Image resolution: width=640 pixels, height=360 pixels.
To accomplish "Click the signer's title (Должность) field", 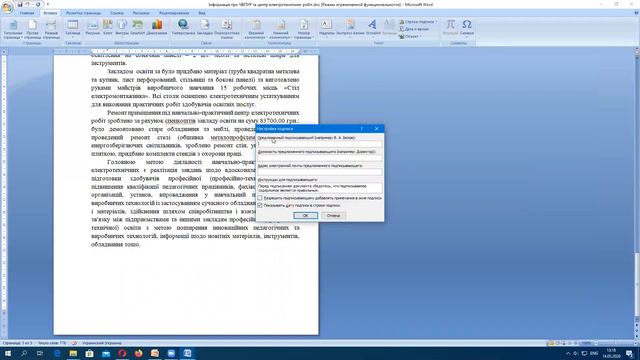I will pos(320,158).
